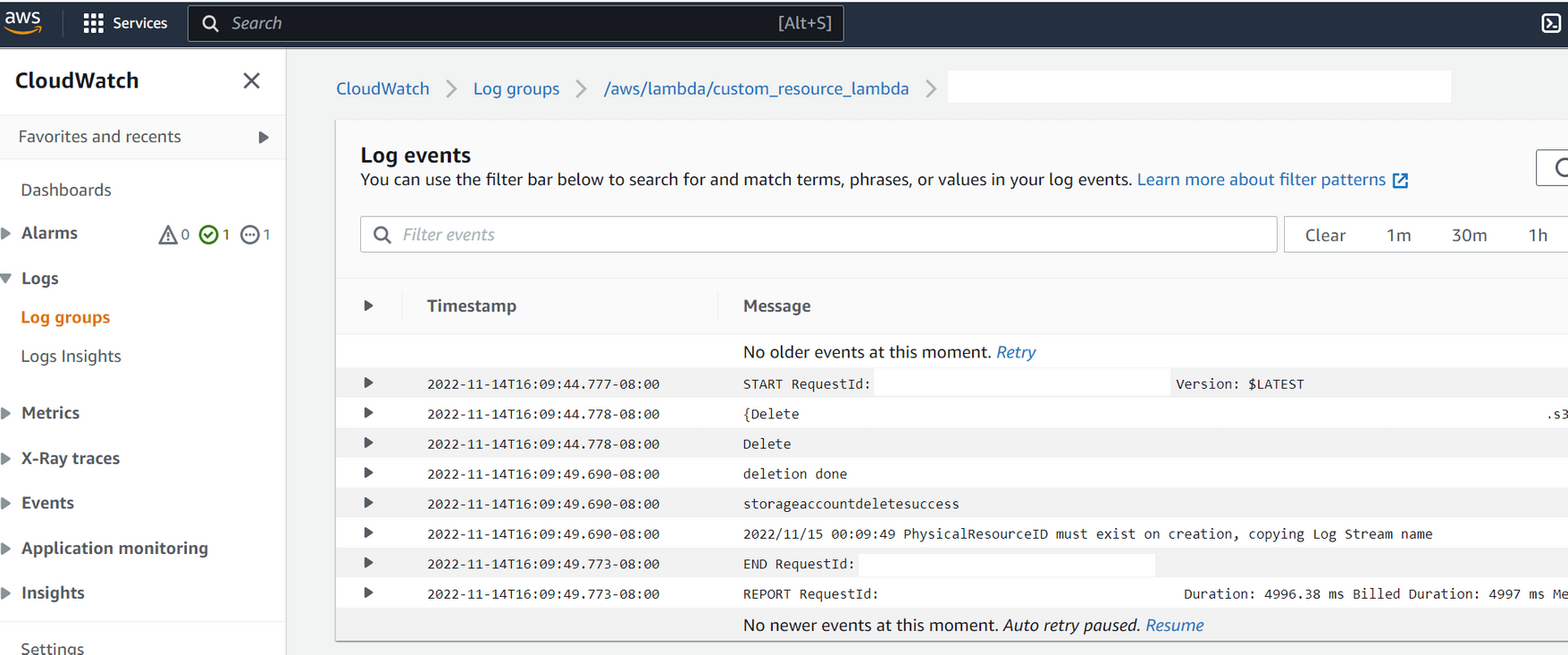Click the AWS logo home icon
This screenshot has height=655, width=1568.
coord(23,22)
